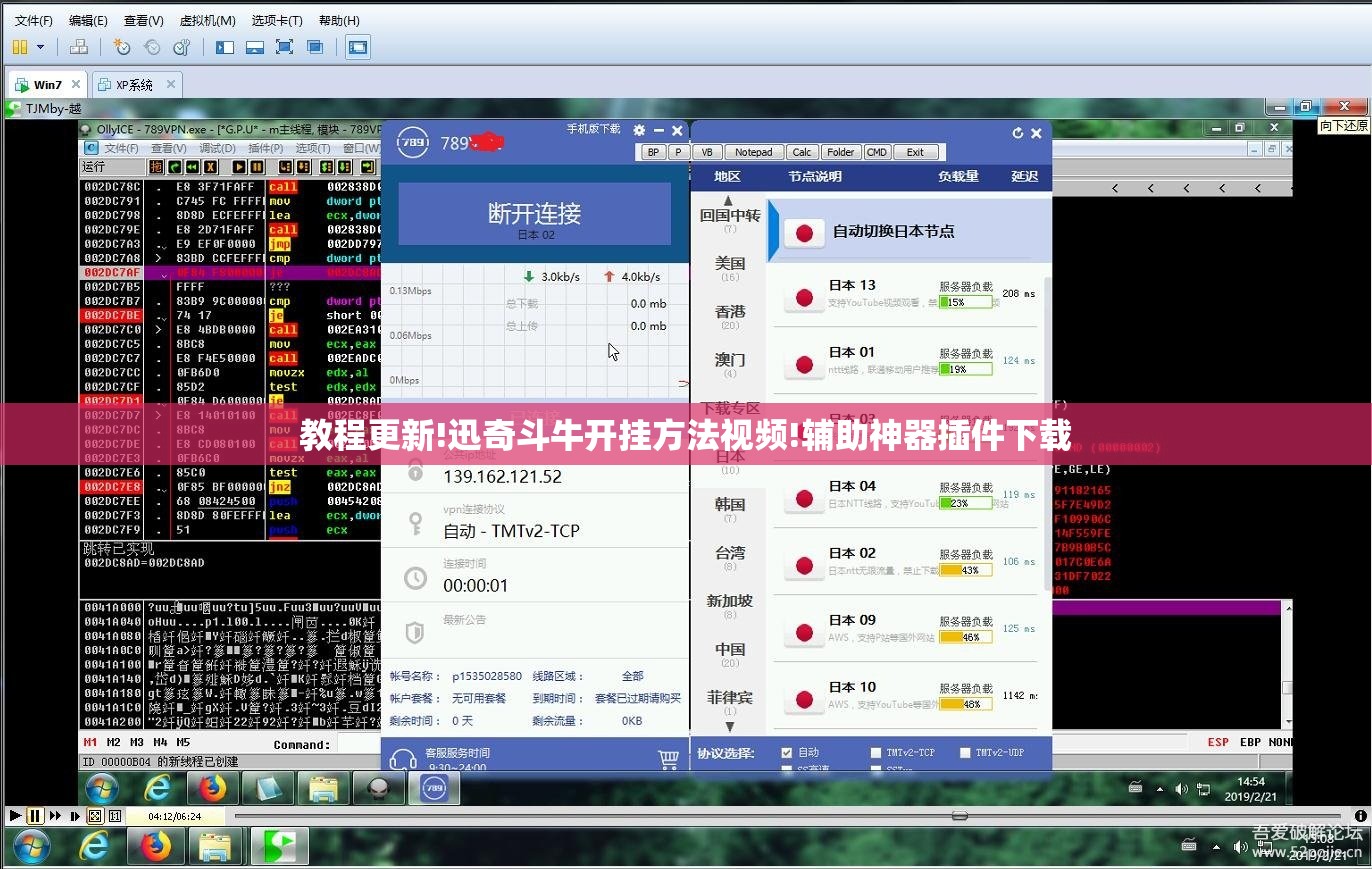This screenshot has height=869, width=1372.
Task: Choose 自动切换日本节点
Action: [910, 231]
